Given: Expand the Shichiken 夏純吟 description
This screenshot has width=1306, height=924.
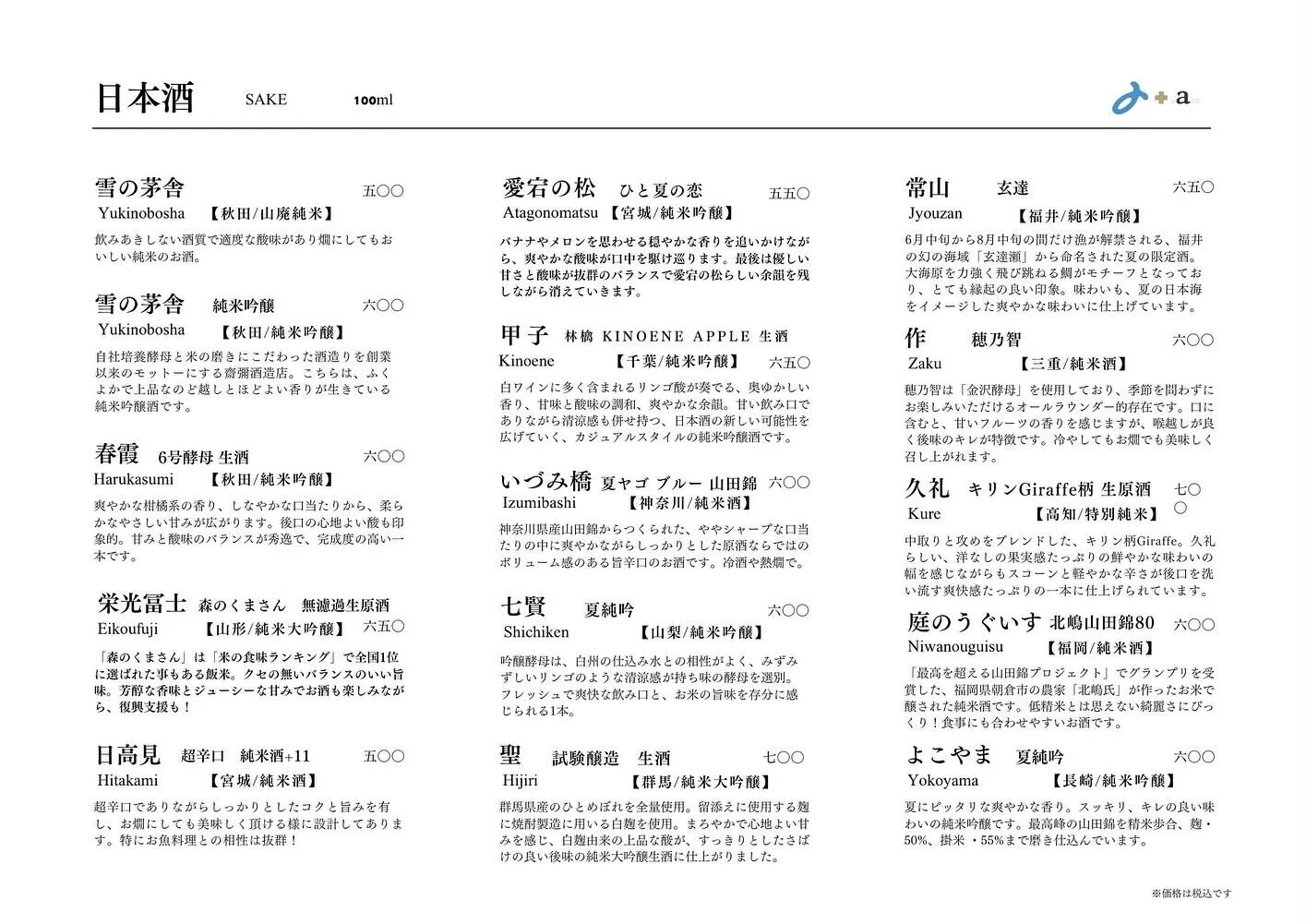Looking at the screenshot, I should click(x=572, y=607).
